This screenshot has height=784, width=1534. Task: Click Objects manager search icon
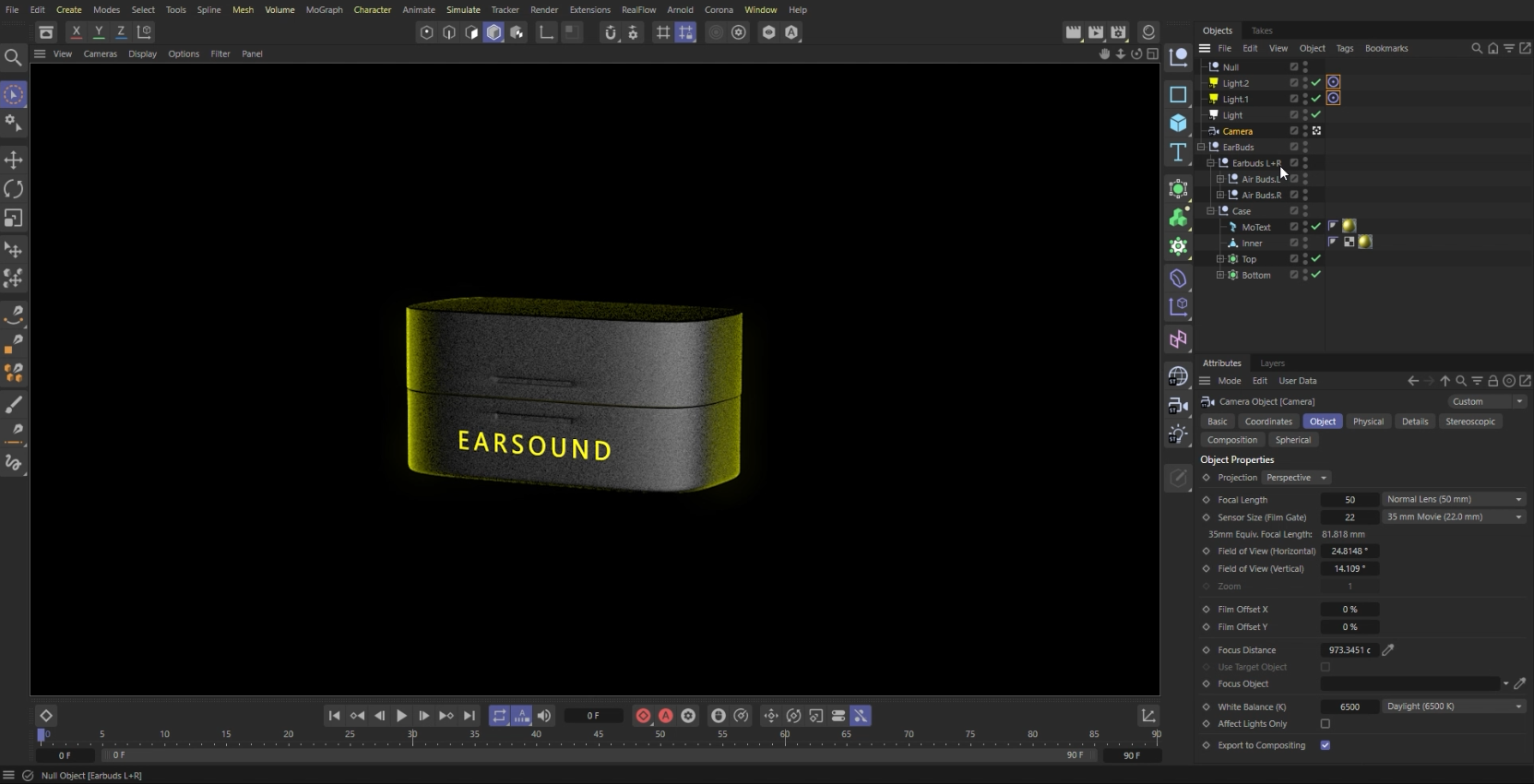(1477, 48)
